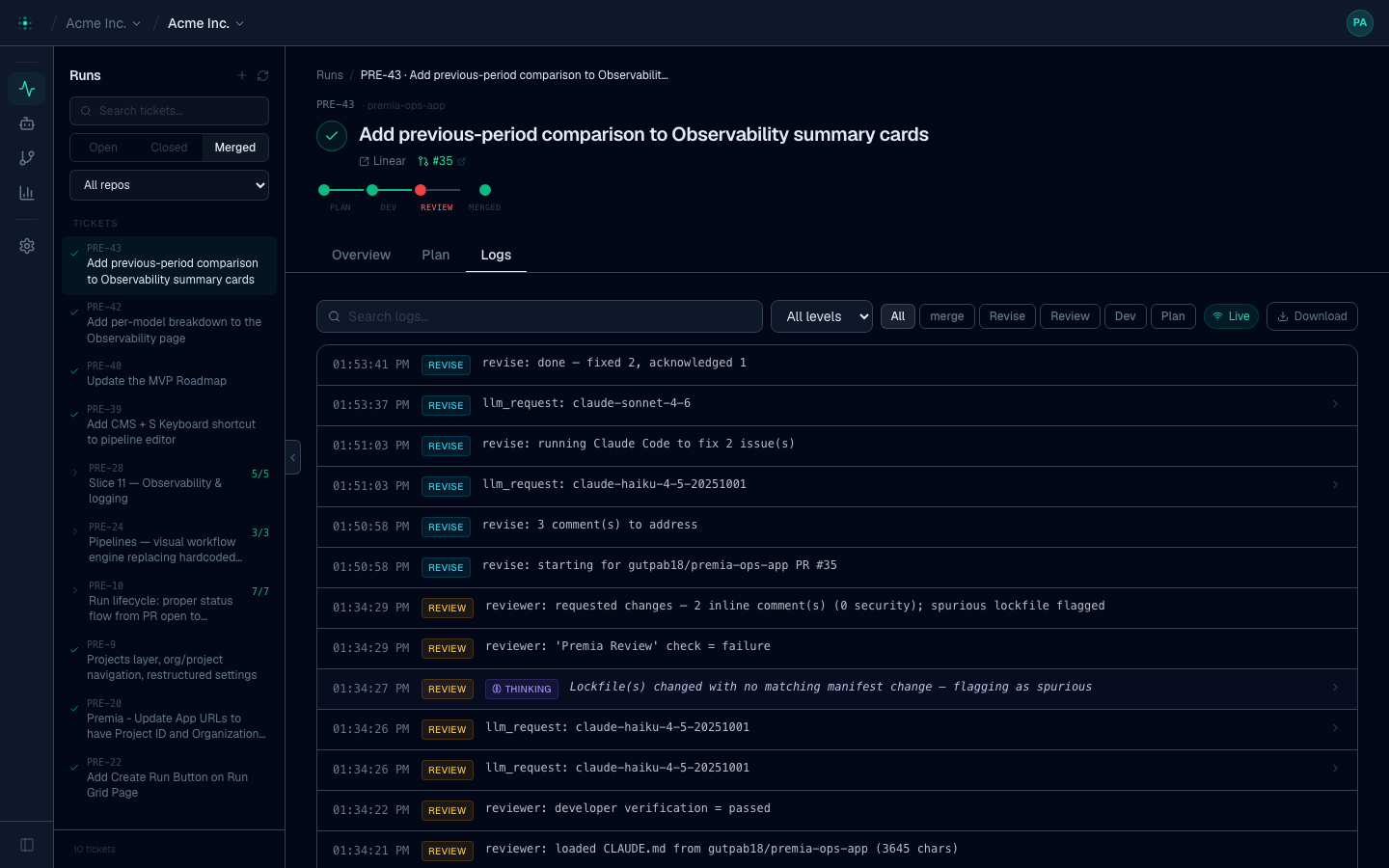Click the Search tickets field
Image resolution: width=1389 pixels, height=868 pixels.
(169, 111)
